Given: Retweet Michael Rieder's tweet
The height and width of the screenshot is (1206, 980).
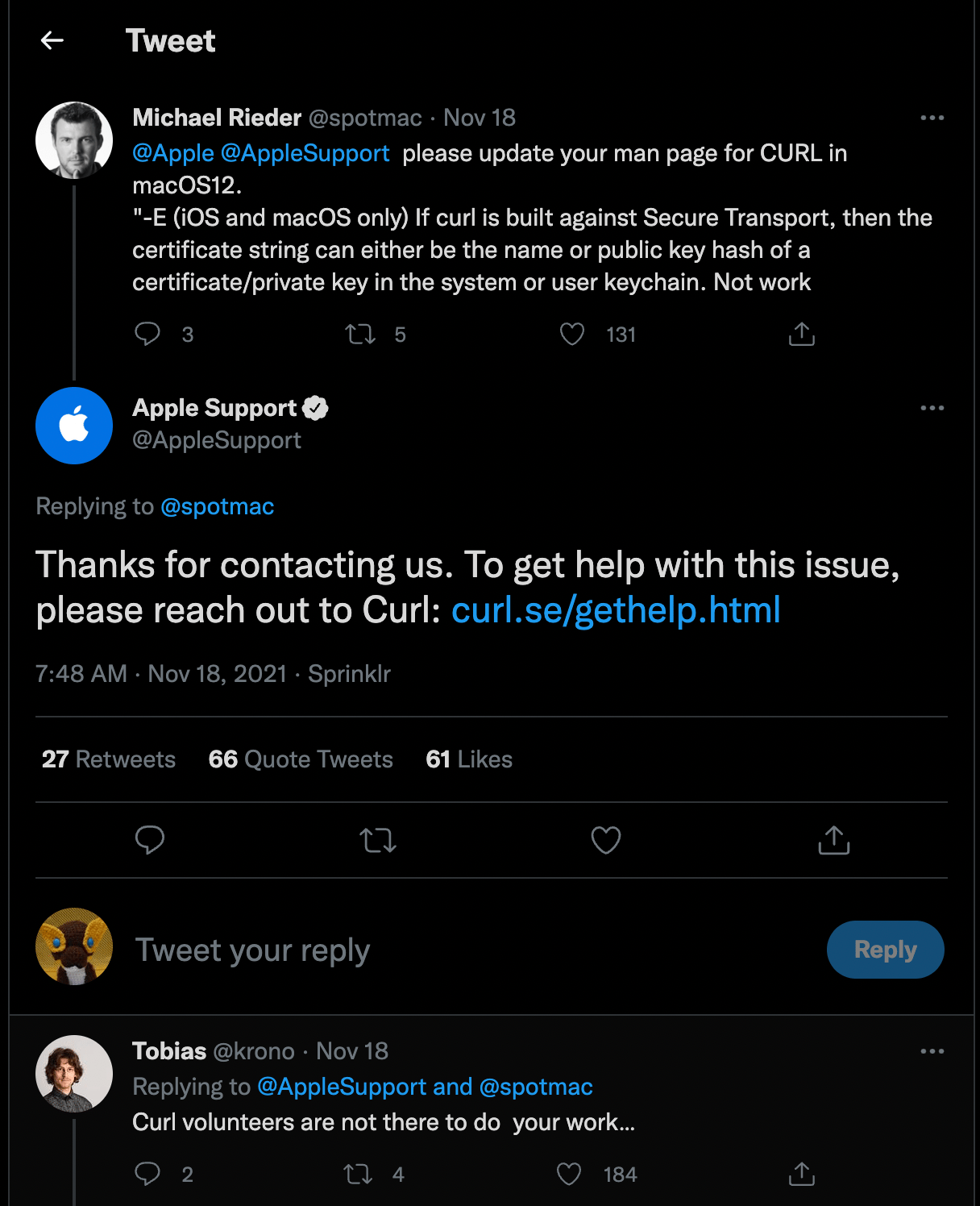Looking at the screenshot, I should click(x=360, y=334).
